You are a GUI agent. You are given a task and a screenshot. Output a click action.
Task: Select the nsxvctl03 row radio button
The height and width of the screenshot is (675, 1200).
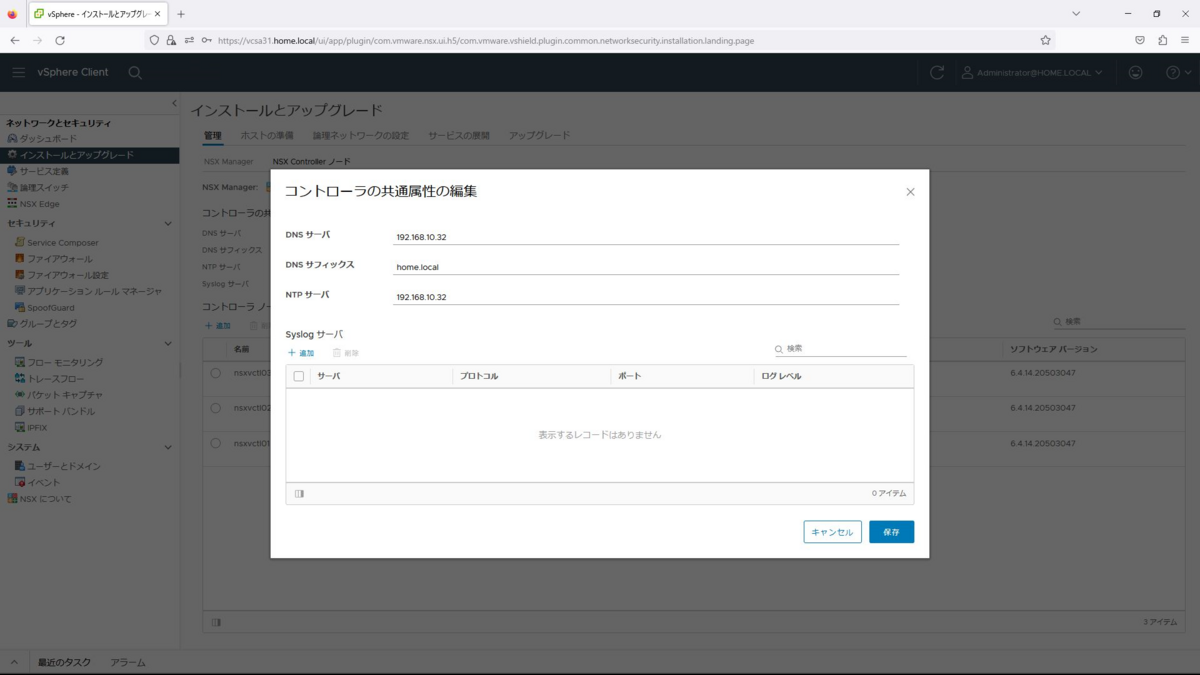coord(216,373)
